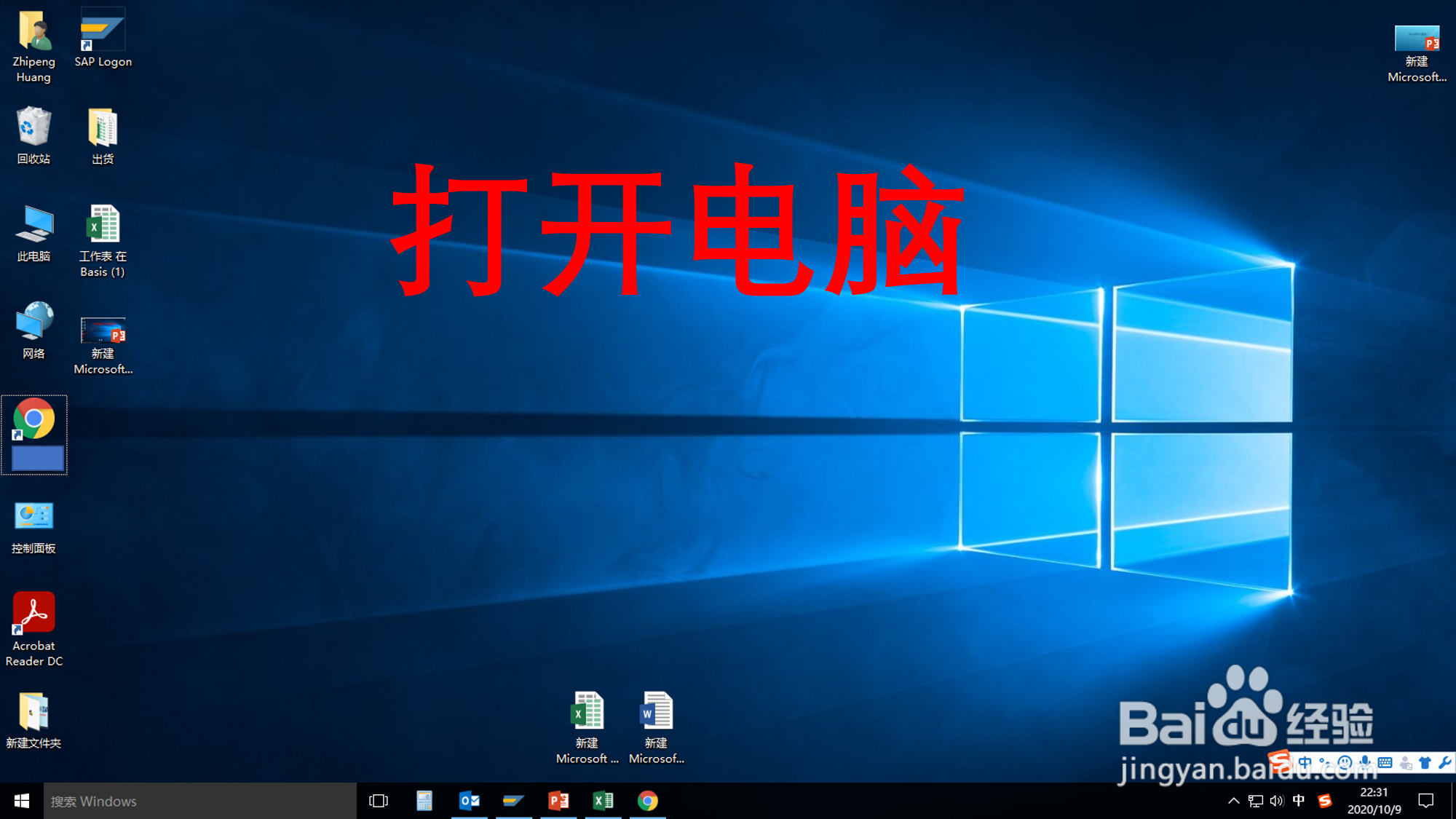Open the taskbar 中 input language indicator
This screenshot has height=819, width=1456.
[1299, 801]
